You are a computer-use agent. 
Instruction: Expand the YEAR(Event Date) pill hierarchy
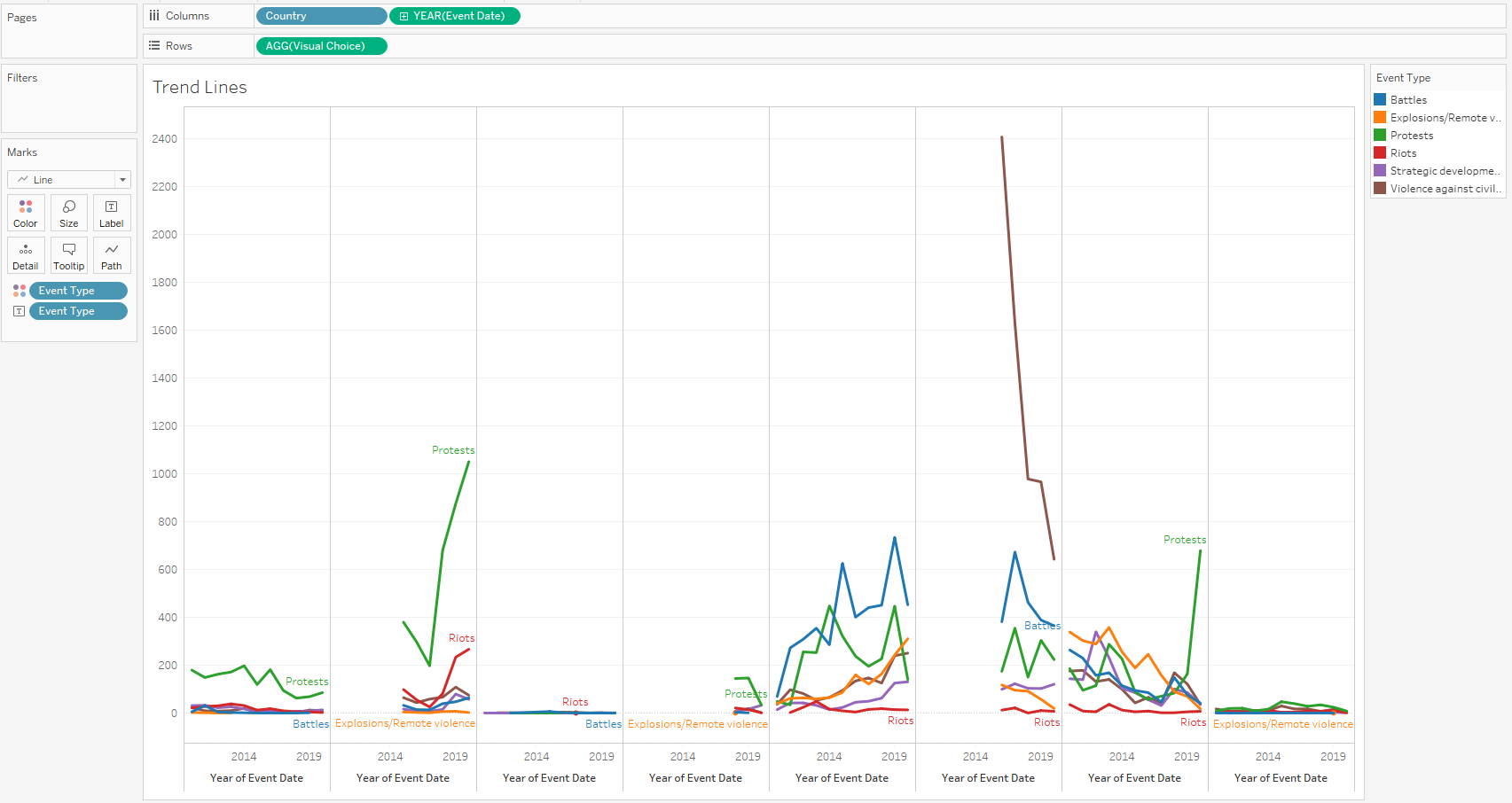(404, 16)
